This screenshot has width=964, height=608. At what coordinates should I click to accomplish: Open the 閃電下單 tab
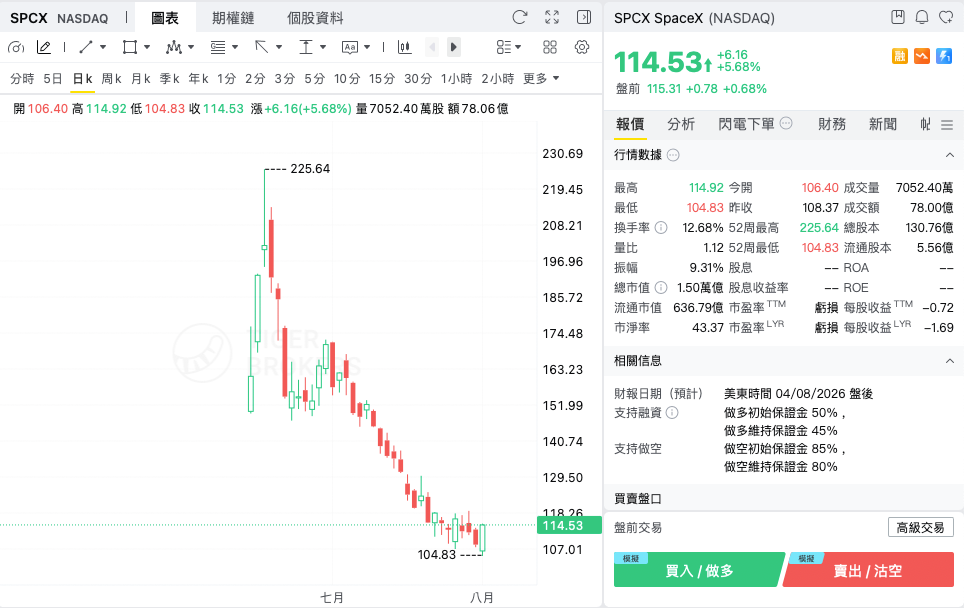[746, 124]
